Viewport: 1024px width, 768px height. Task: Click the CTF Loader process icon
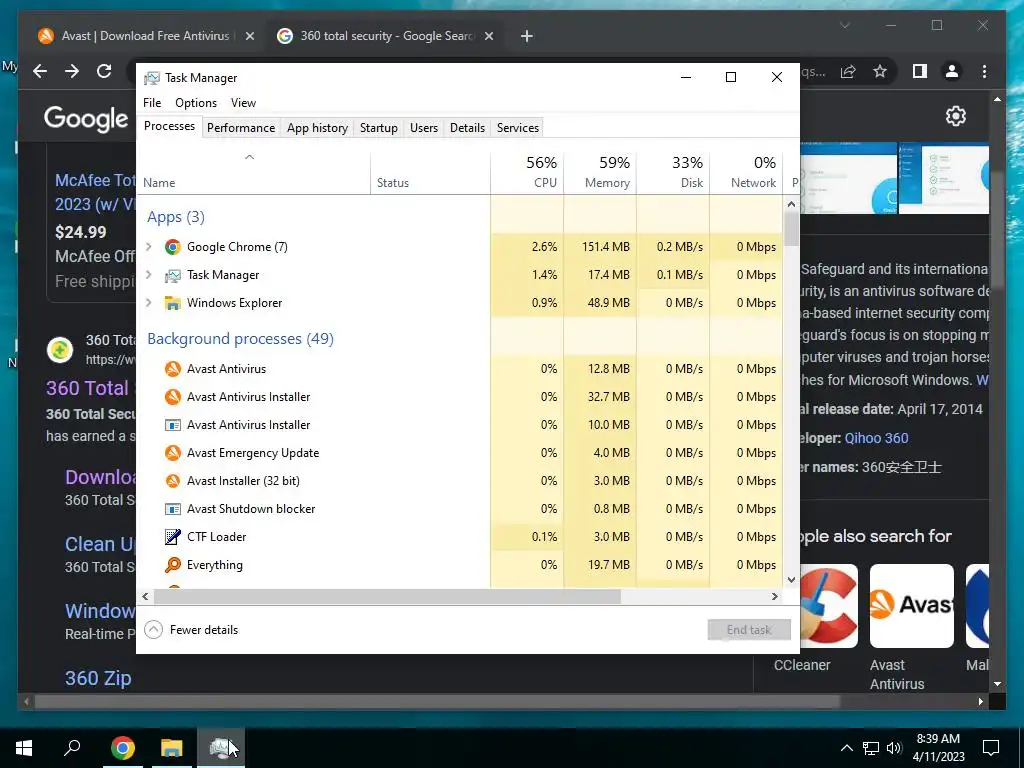click(x=172, y=537)
